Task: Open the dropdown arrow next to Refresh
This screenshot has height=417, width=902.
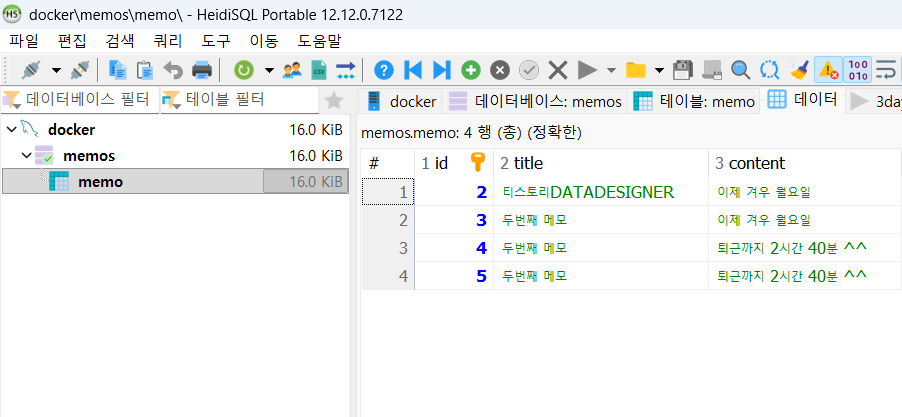Action: tap(269, 70)
